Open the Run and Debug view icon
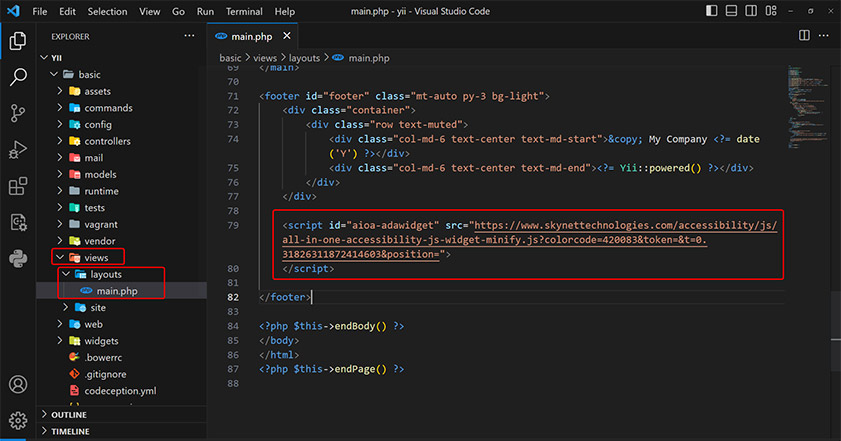The width and height of the screenshot is (841, 441). point(18,150)
